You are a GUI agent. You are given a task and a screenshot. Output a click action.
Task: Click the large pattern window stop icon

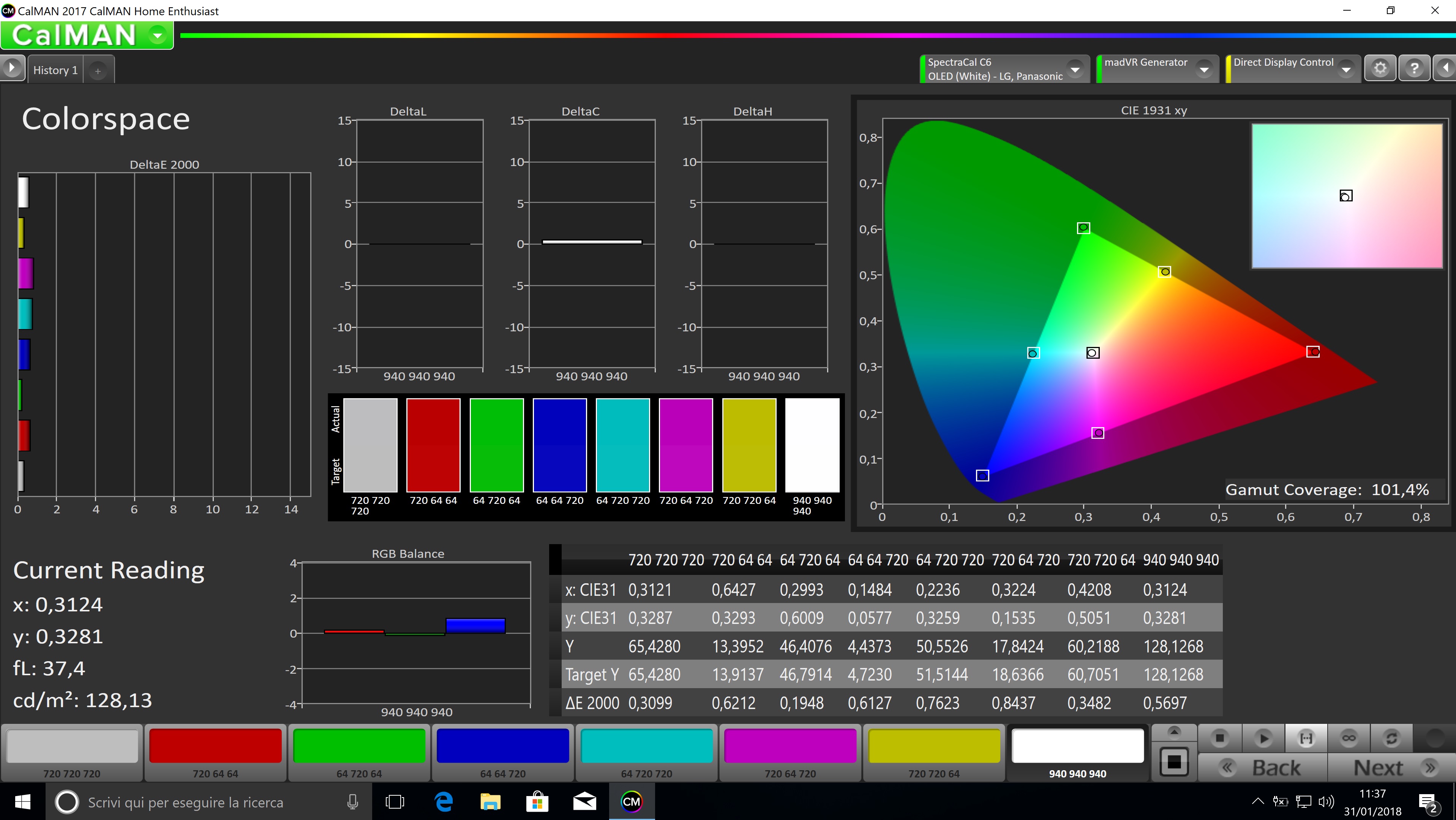1174,762
